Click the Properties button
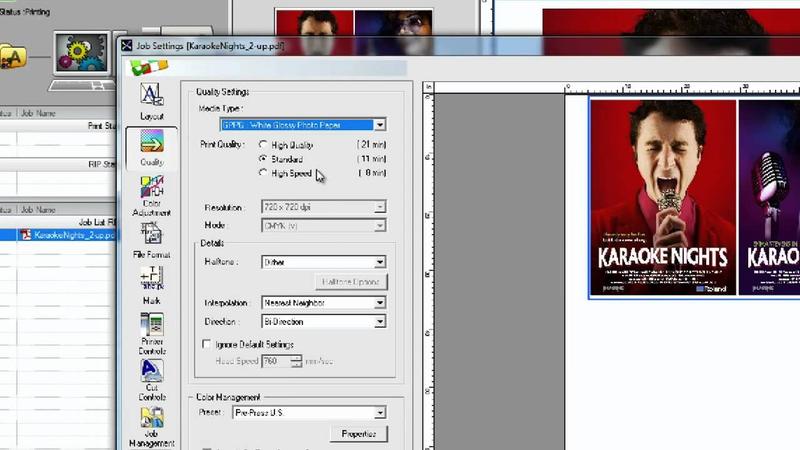800x450 pixels. pos(359,434)
